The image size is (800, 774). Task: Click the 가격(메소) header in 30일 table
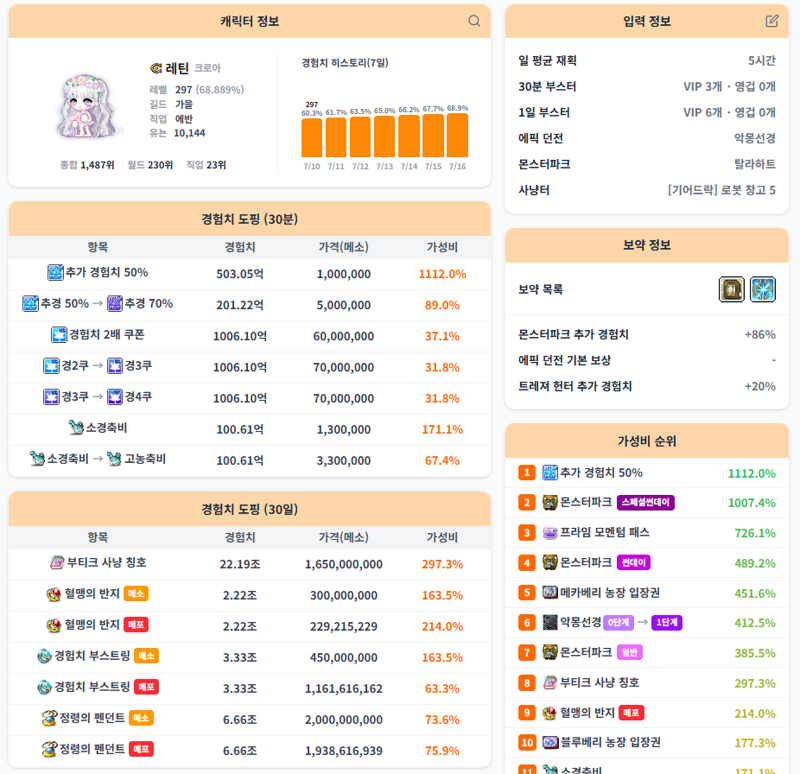[343, 537]
